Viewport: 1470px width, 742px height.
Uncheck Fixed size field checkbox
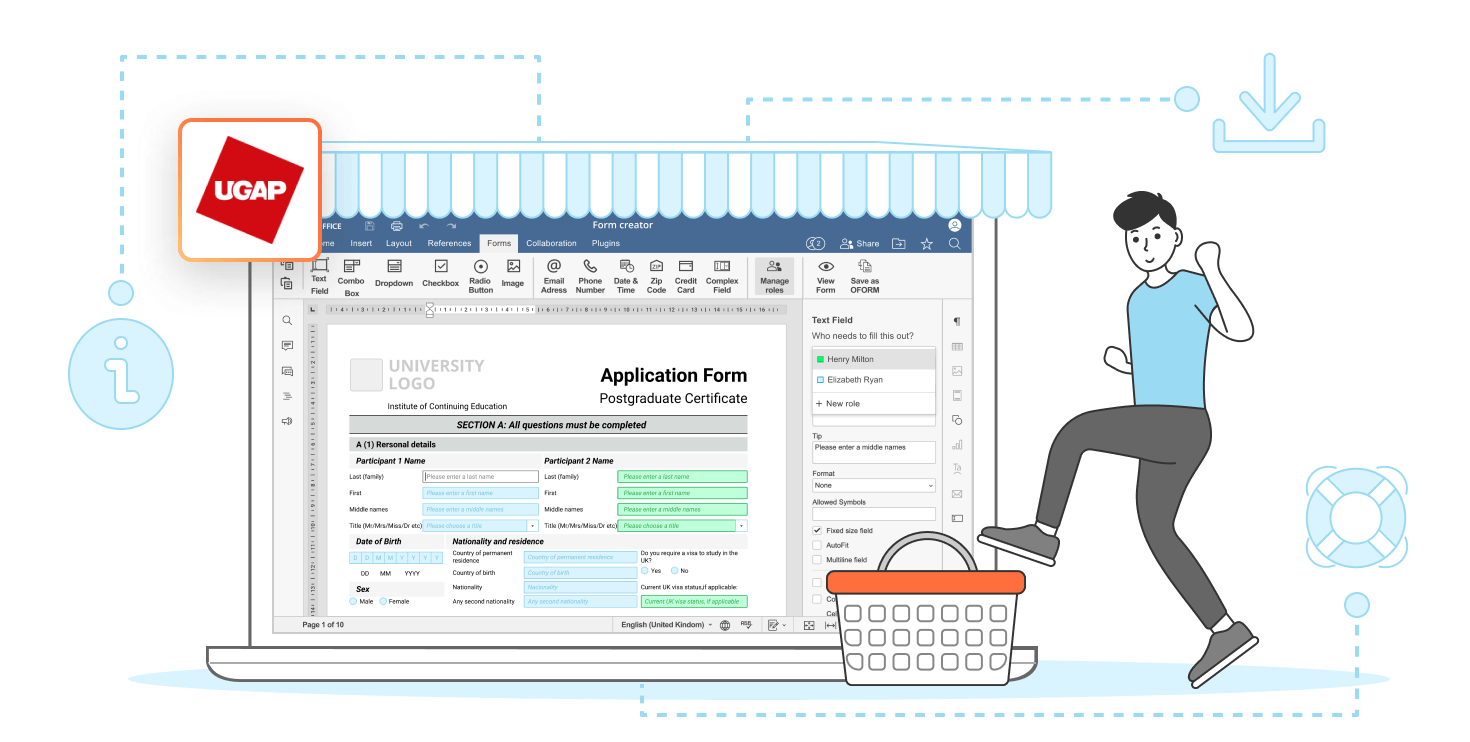pos(817,530)
